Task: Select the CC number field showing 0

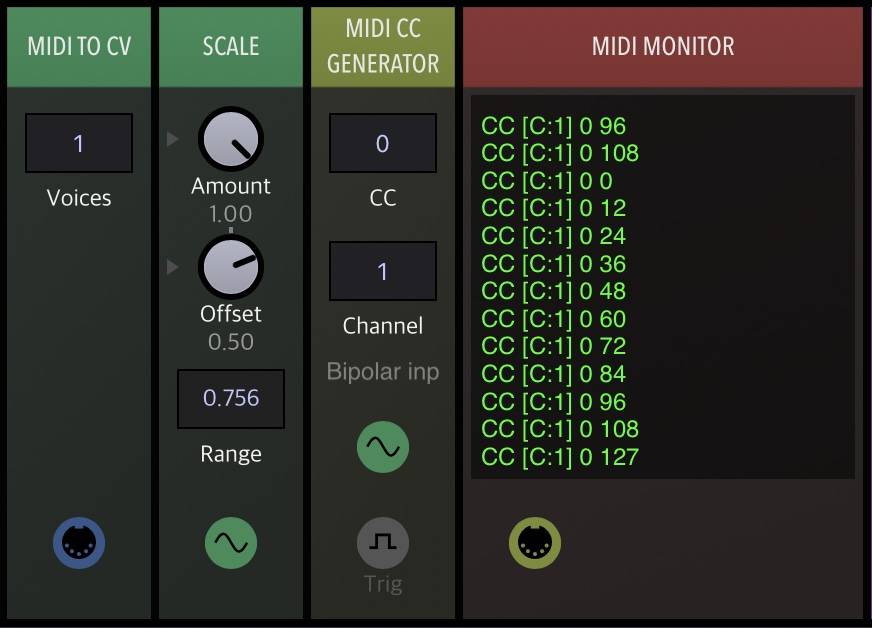Action: click(383, 143)
